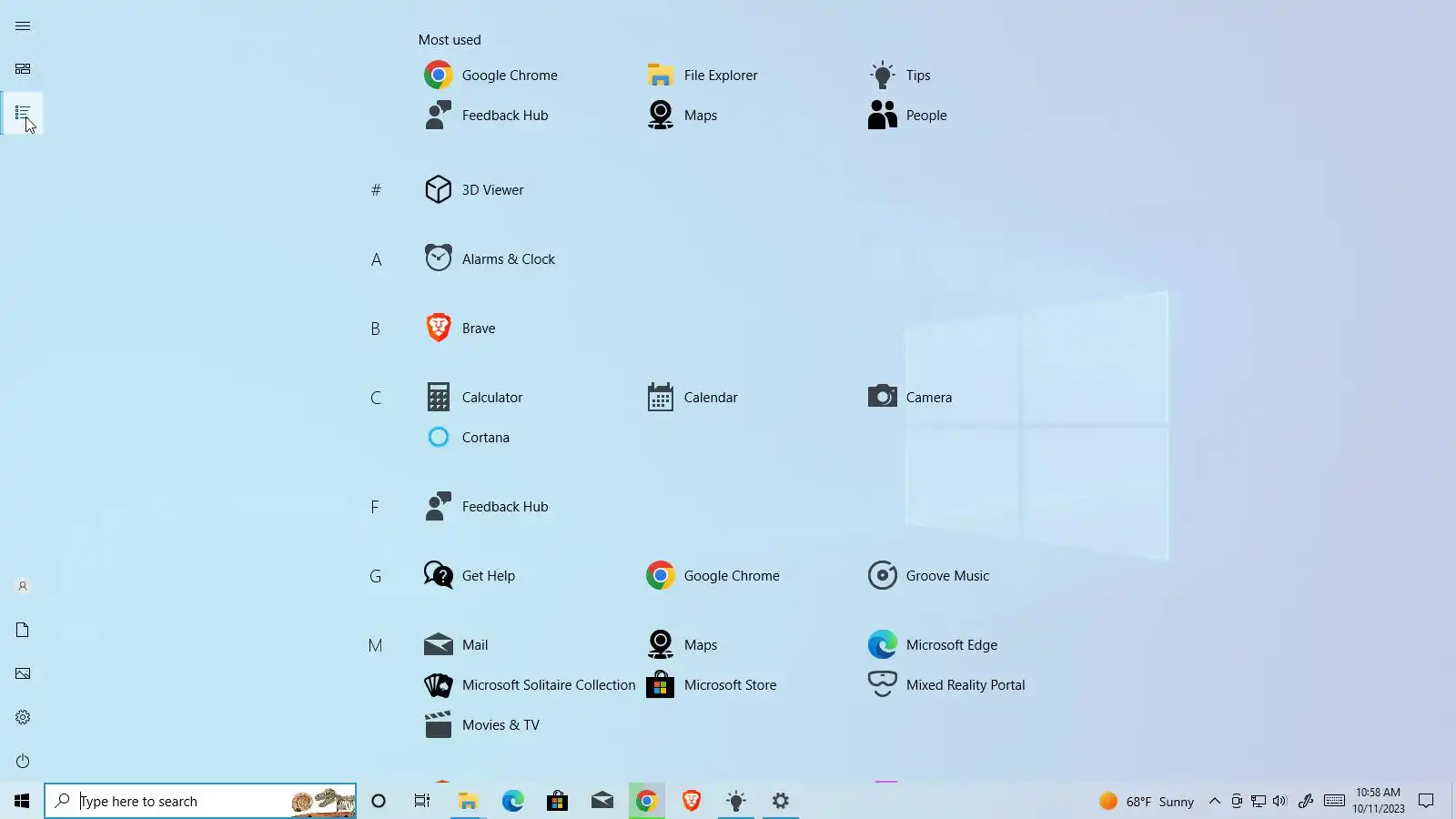Screen dimensions: 1456x819
Task: Click the Meet Now tray icon
Action: coord(1237,801)
